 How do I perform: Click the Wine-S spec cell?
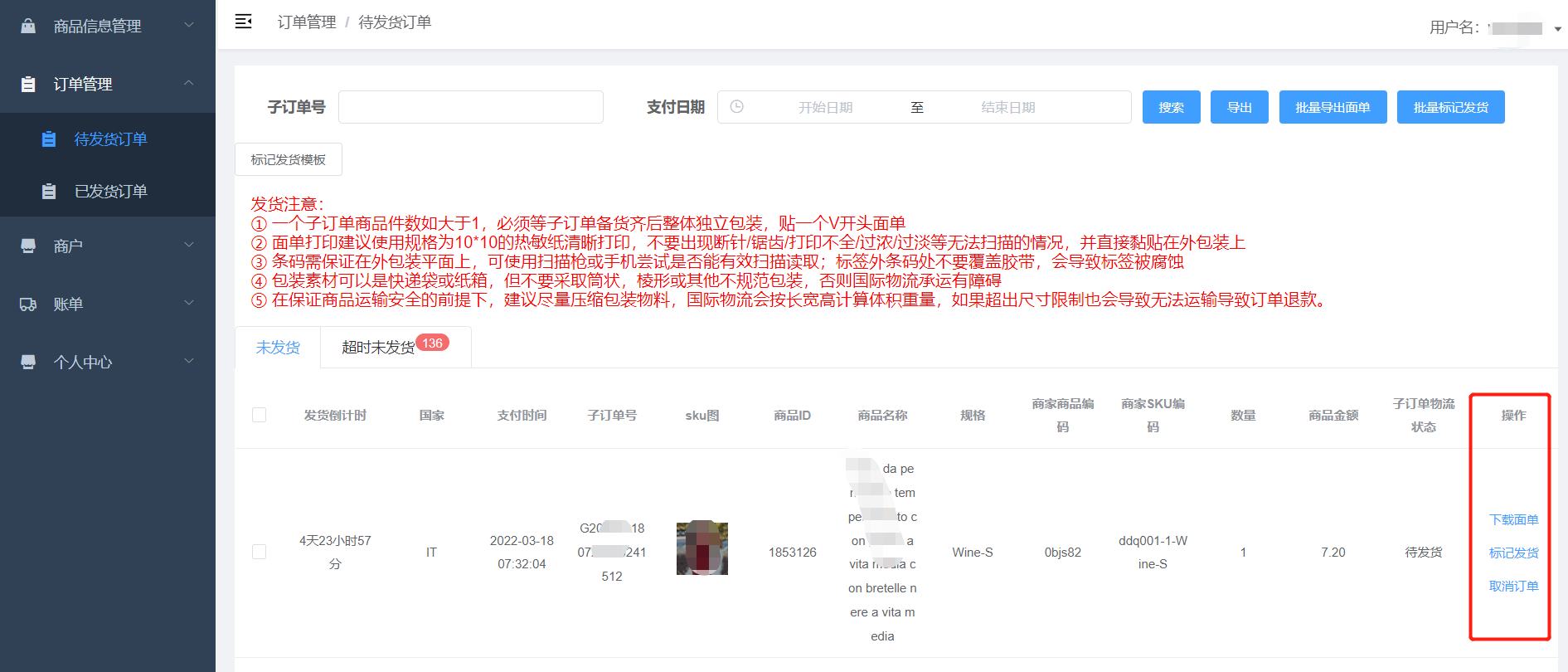click(x=972, y=552)
